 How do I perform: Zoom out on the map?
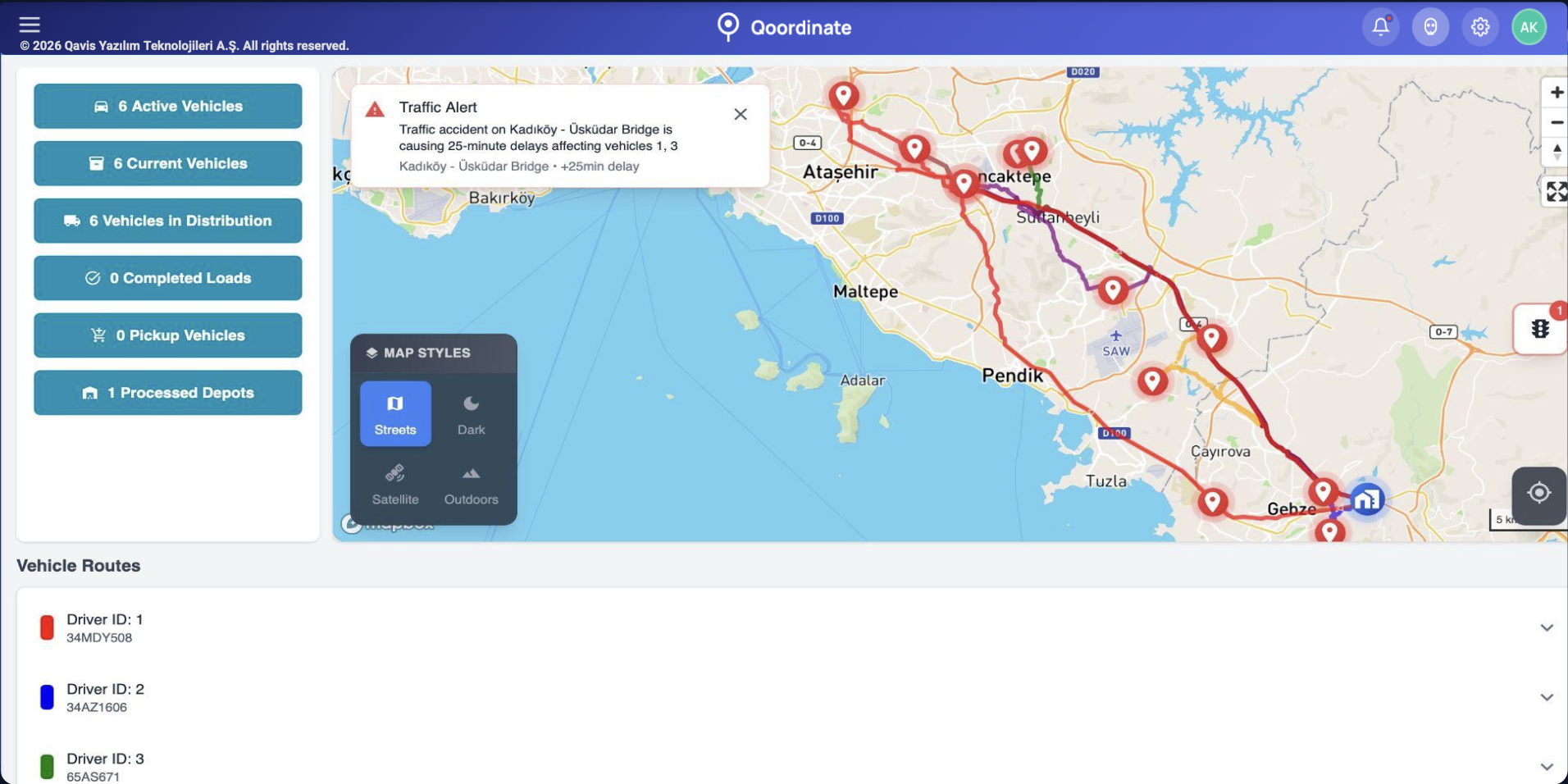click(x=1556, y=122)
